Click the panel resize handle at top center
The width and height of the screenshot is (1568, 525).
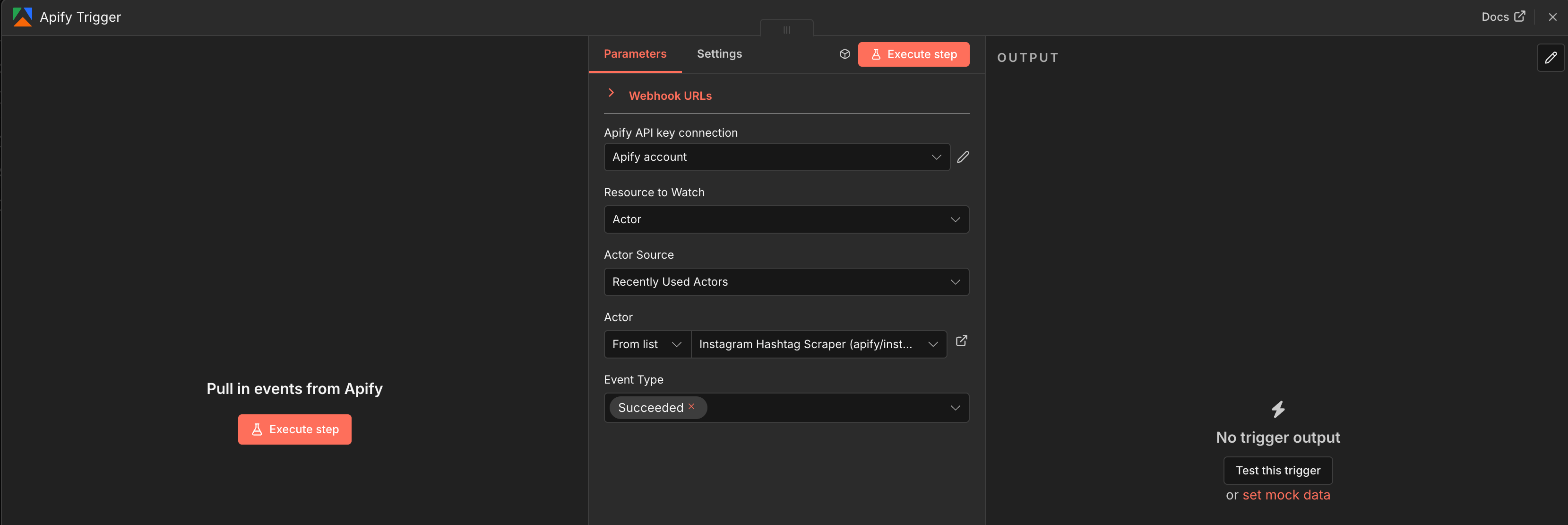(786, 29)
